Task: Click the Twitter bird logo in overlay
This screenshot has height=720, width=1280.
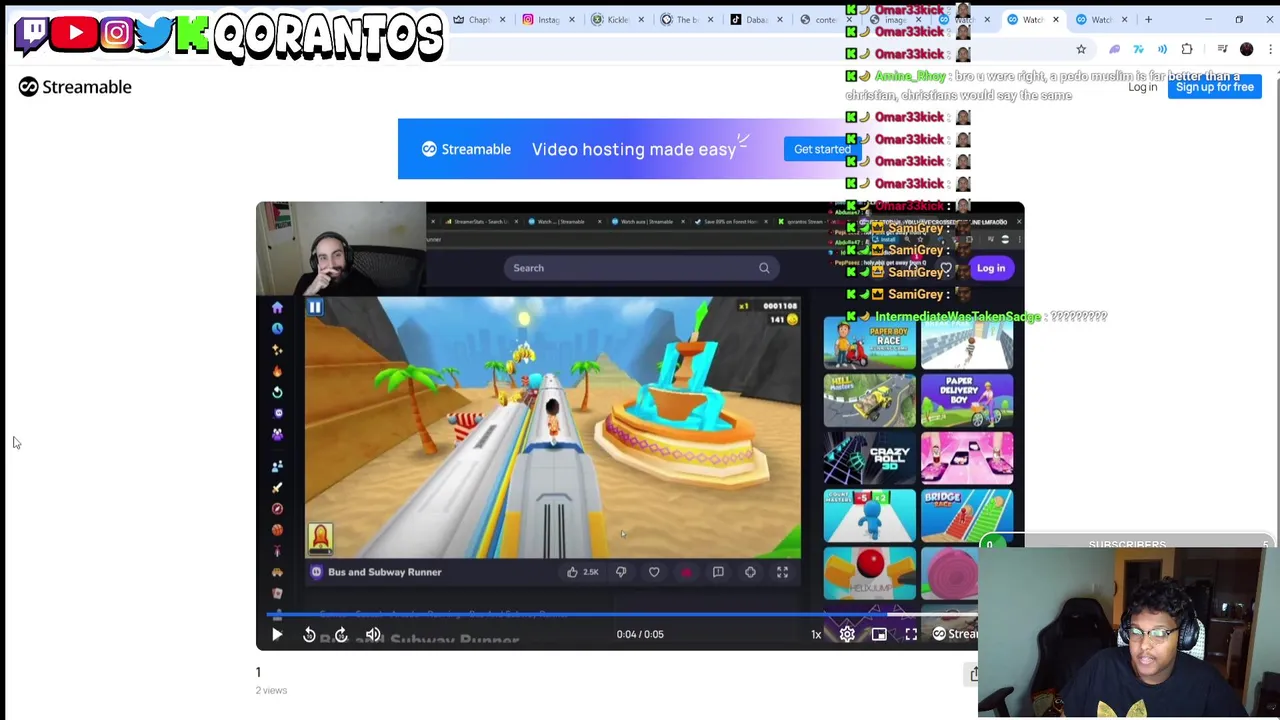Action: pyautogui.click(x=154, y=34)
